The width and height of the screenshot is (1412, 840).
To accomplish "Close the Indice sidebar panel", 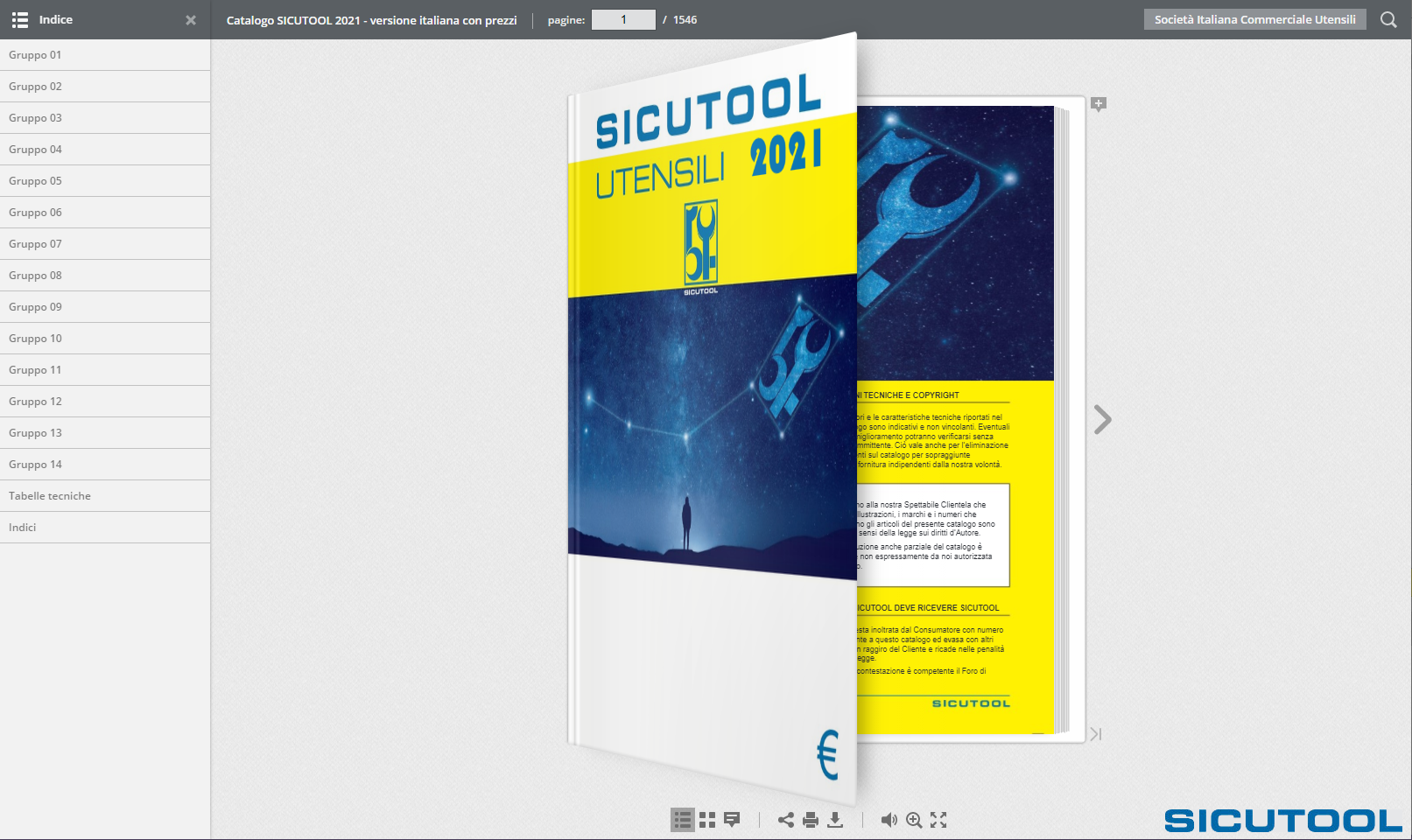I will 191,20.
